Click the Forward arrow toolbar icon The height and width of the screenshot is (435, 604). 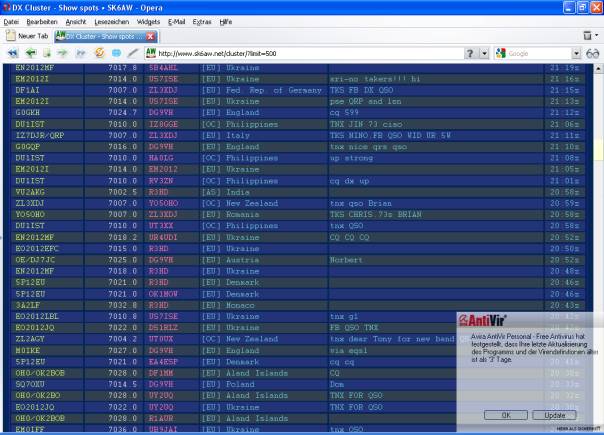(x=62, y=53)
